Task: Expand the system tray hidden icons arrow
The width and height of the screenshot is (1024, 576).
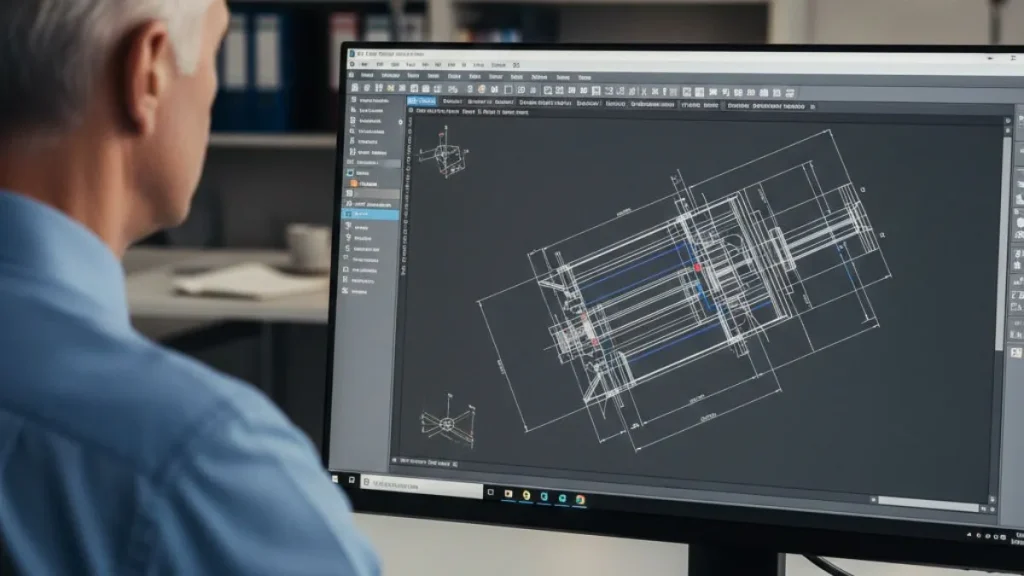Action: click(x=969, y=534)
